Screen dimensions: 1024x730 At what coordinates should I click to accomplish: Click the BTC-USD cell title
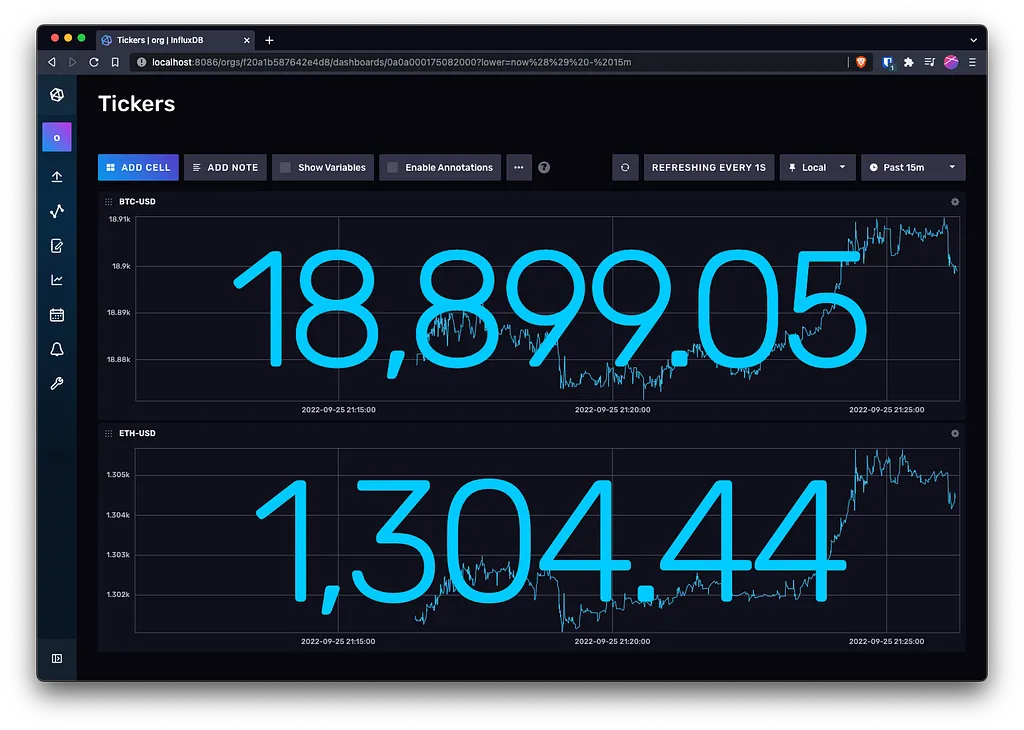click(x=137, y=202)
